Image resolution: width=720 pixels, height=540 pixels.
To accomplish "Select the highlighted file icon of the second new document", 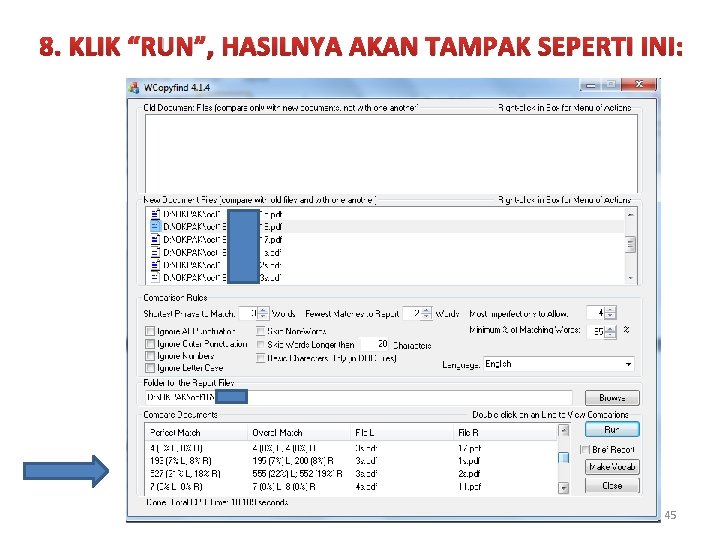I will (155, 226).
